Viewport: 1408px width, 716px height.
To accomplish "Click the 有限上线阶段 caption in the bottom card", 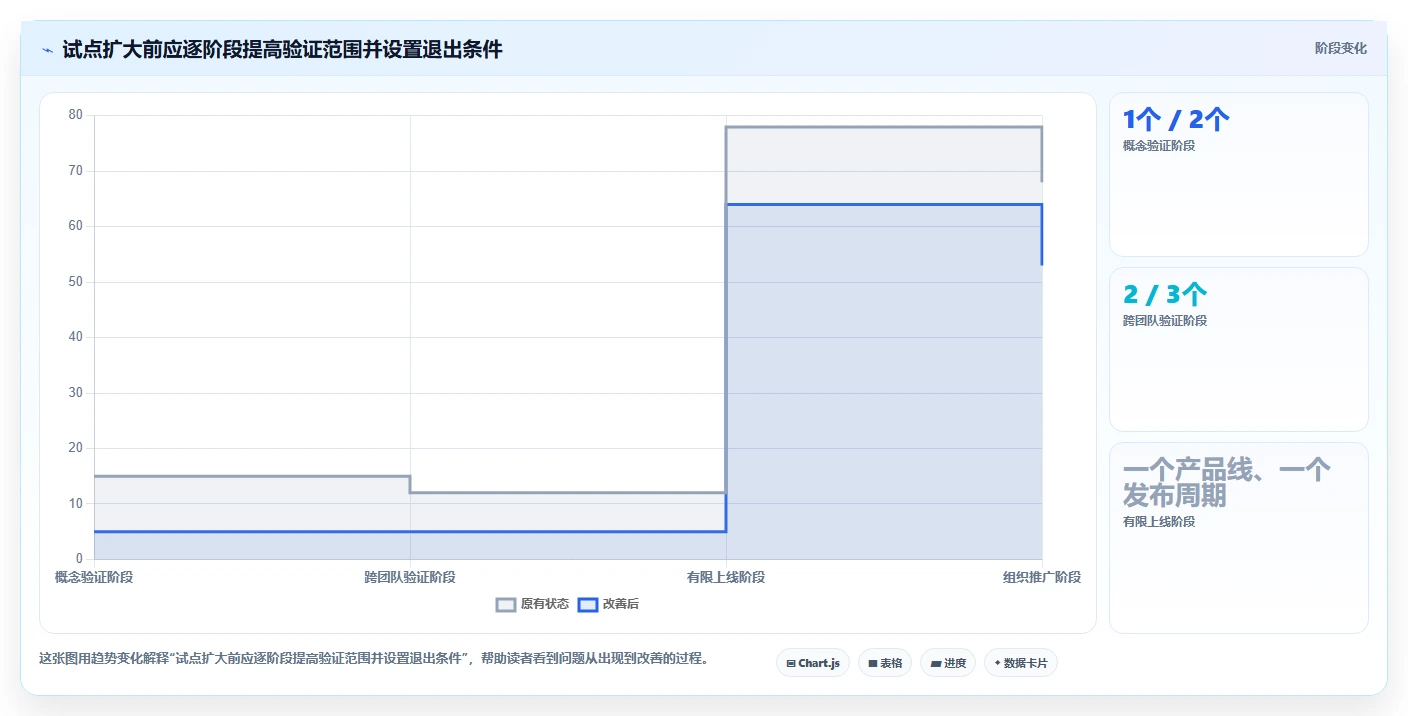I will point(1159,521).
